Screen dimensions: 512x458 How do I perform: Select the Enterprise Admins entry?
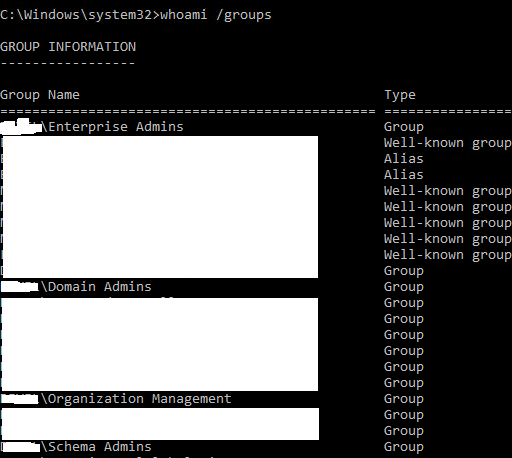click(x=116, y=127)
